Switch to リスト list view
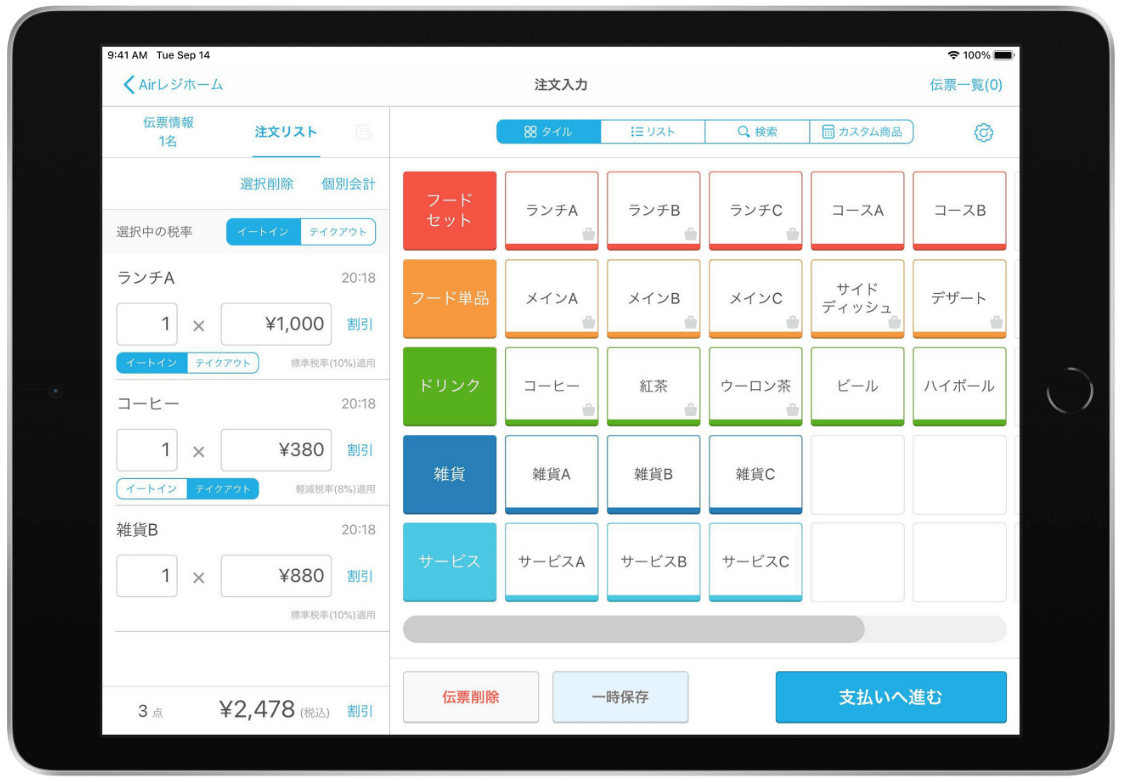The width and height of the screenshot is (1122, 782). click(x=652, y=131)
